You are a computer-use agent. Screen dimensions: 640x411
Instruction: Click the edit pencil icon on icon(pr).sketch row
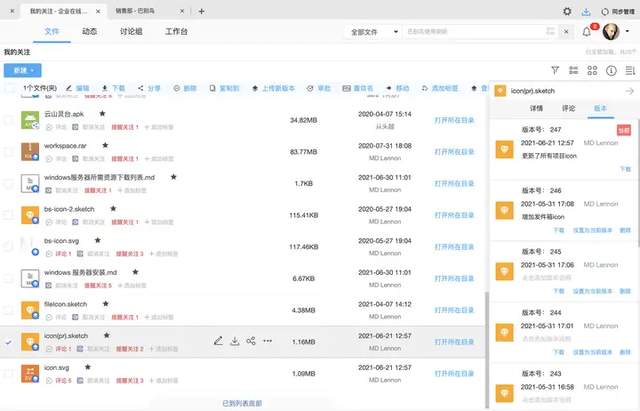click(x=218, y=341)
